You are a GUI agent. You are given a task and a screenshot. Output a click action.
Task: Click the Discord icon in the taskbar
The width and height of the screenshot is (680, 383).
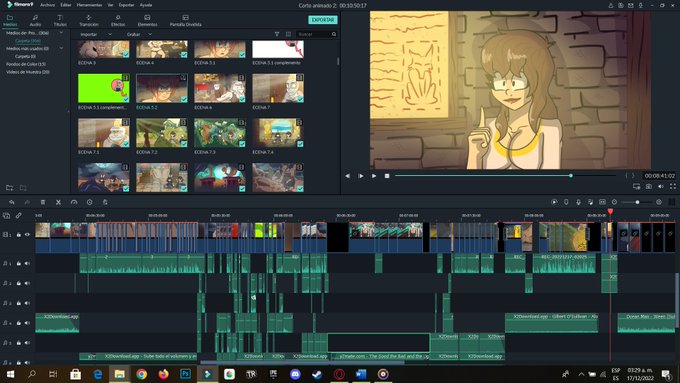point(295,374)
